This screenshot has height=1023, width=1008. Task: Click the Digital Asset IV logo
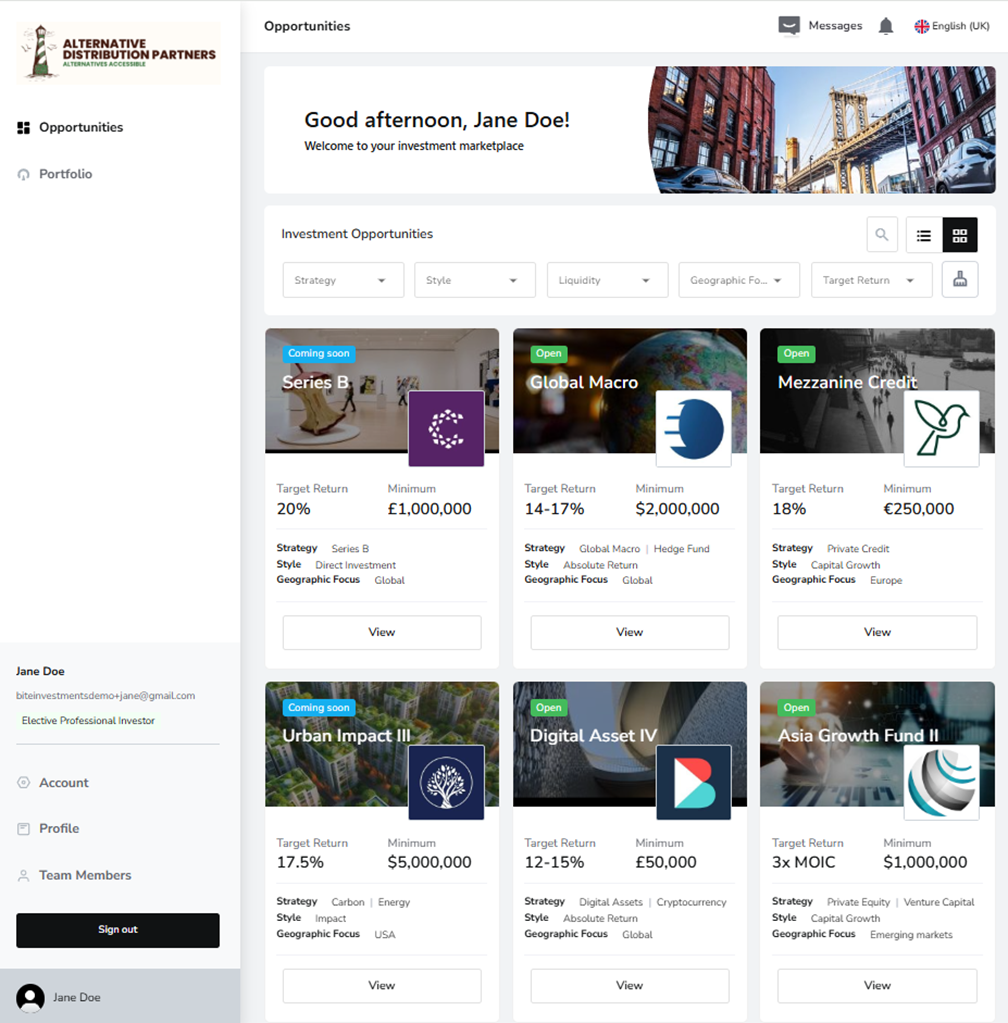coord(693,782)
